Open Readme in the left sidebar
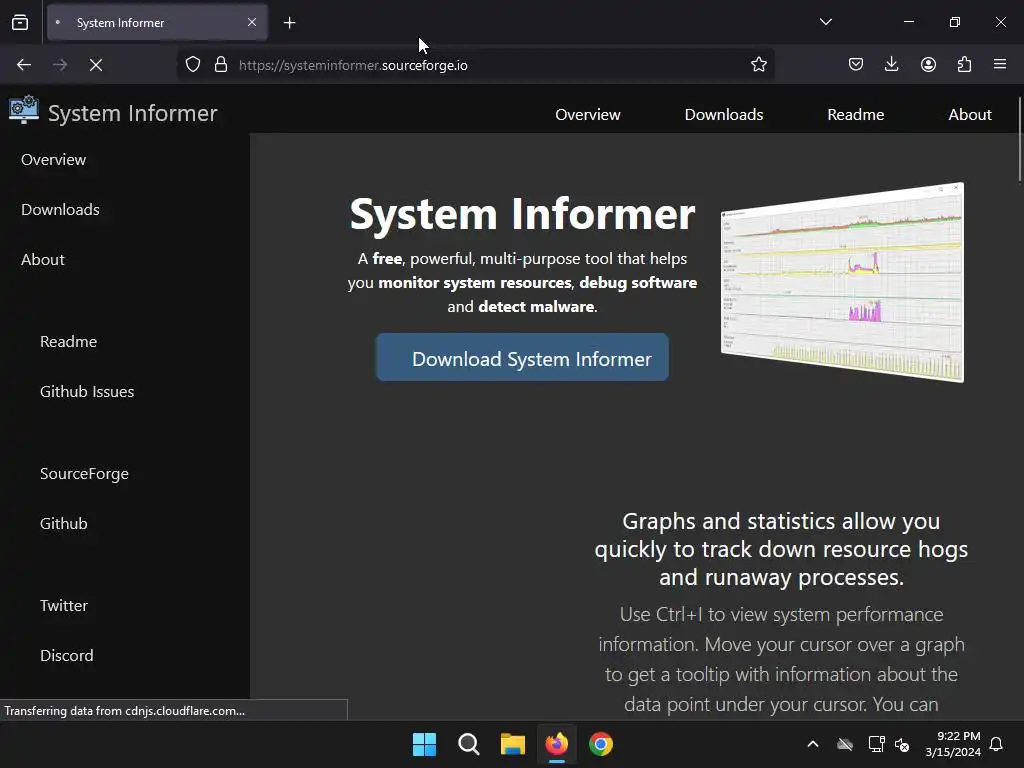Viewport: 1024px width, 768px height. click(x=69, y=342)
